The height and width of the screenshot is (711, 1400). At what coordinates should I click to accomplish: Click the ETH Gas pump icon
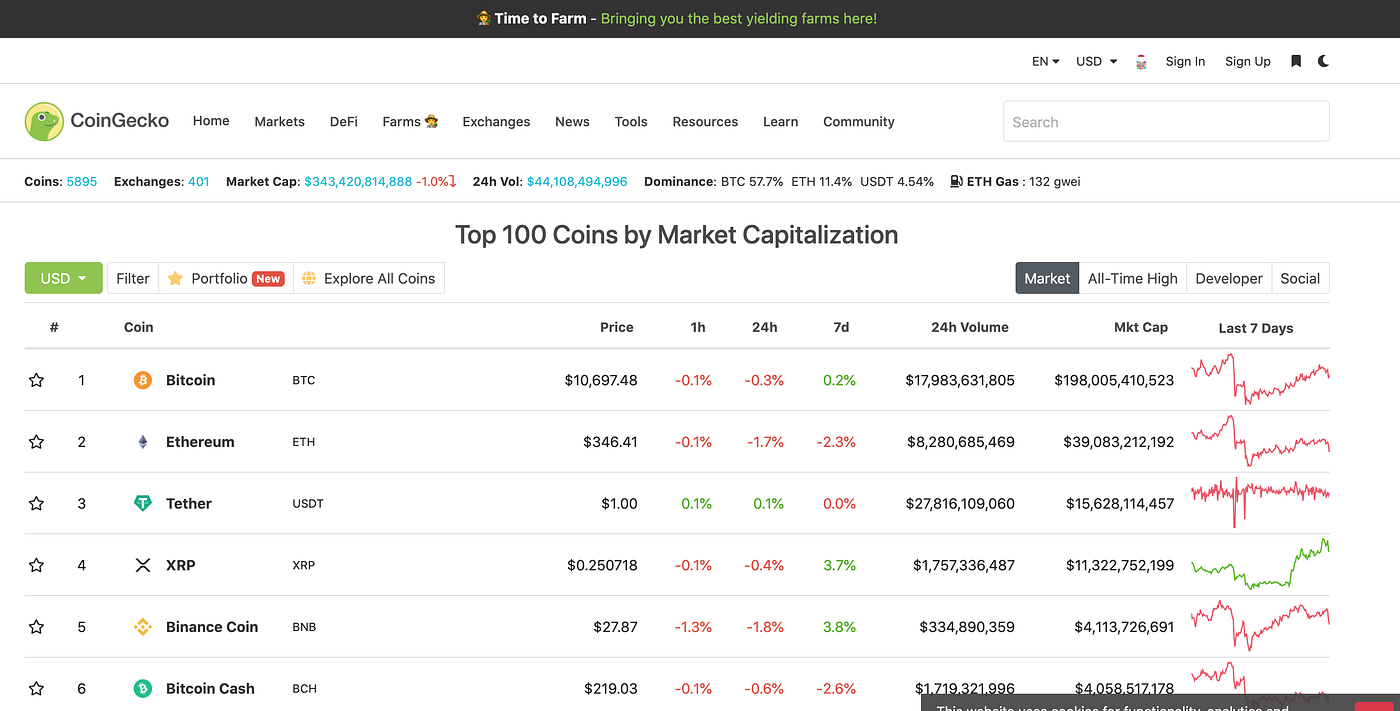[x=957, y=181]
